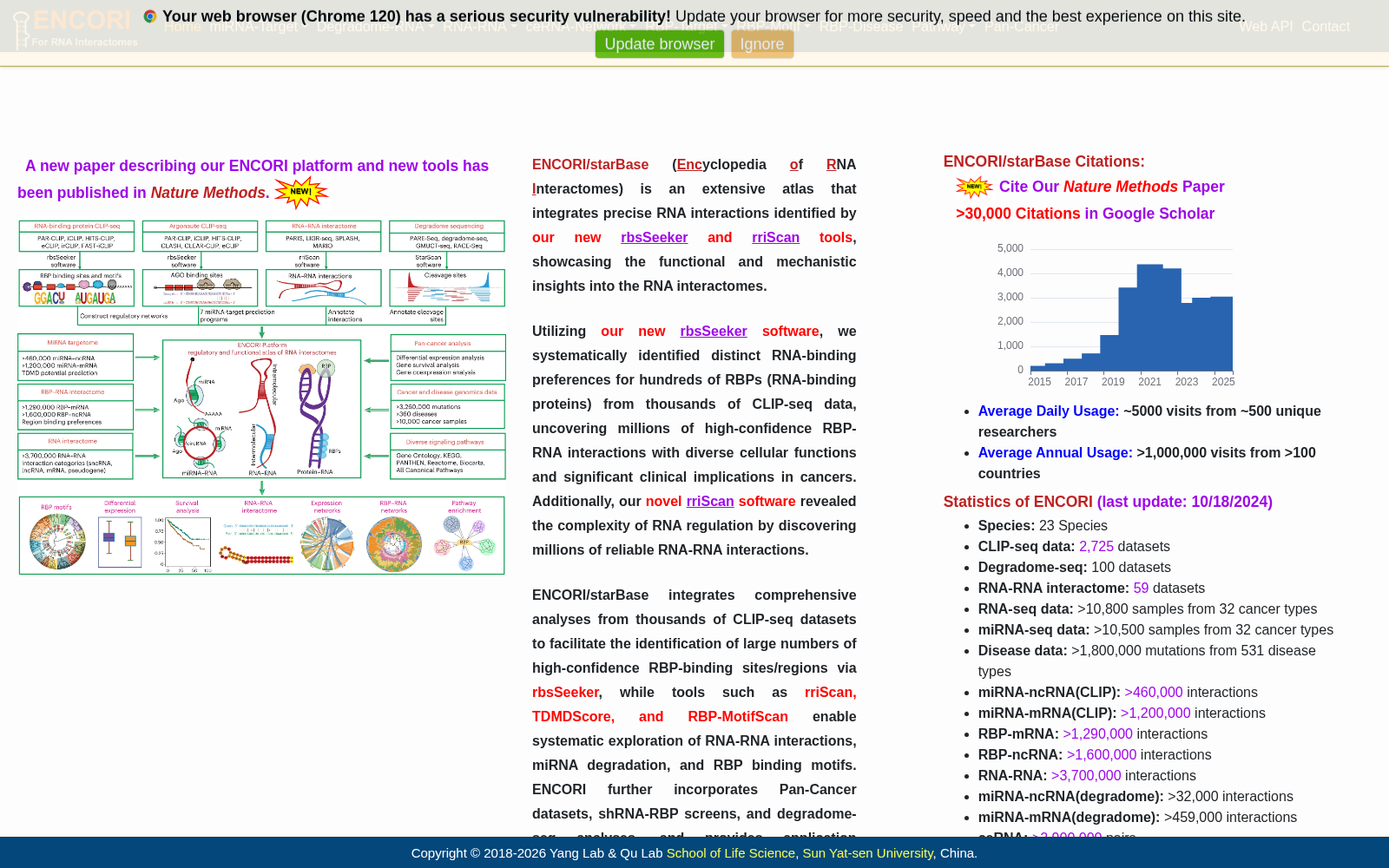The width and height of the screenshot is (1389, 868).
Task: Click the red 'TDMDScore,' text
Action: click(x=573, y=717)
